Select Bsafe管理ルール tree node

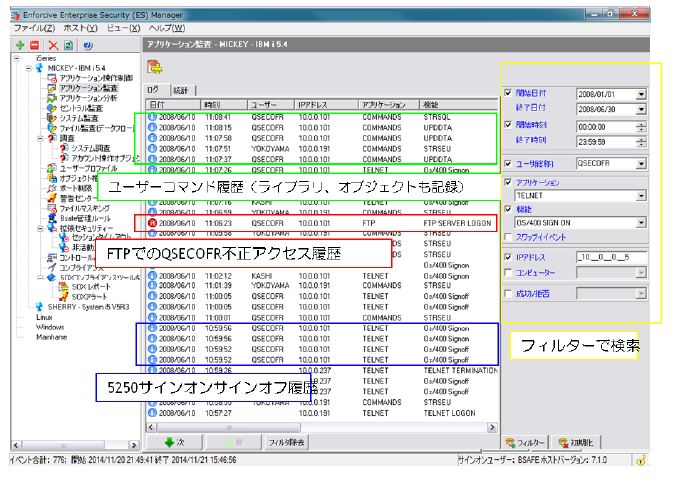[85, 218]
